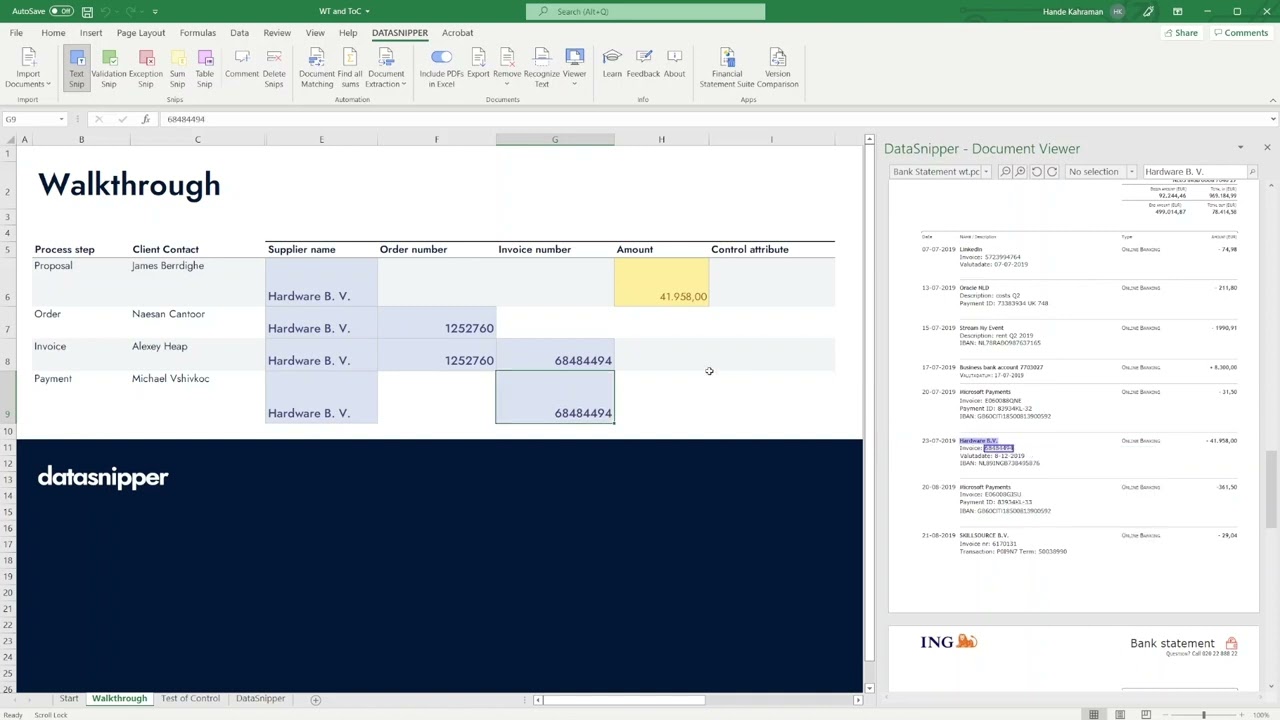Expand the Name Box dropdown
Viewport: 1280px width, 720px height.
[x=61, y=119]
